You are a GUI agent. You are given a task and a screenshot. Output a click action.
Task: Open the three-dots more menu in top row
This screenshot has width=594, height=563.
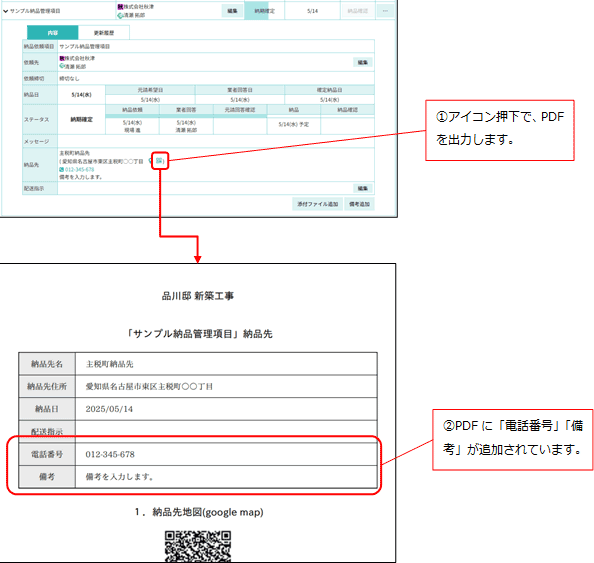tap(385, 11)
